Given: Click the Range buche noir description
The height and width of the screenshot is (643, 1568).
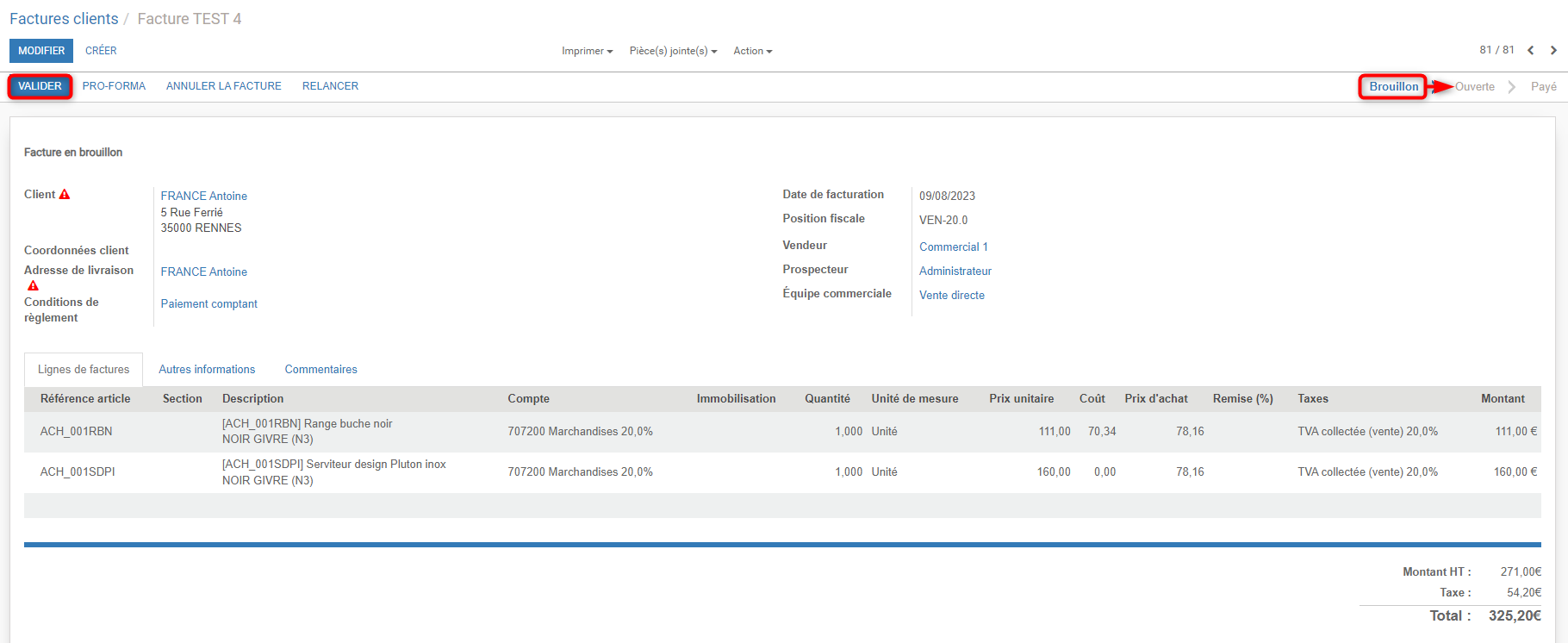Looking at the screenshot, I should click(307, 432).
